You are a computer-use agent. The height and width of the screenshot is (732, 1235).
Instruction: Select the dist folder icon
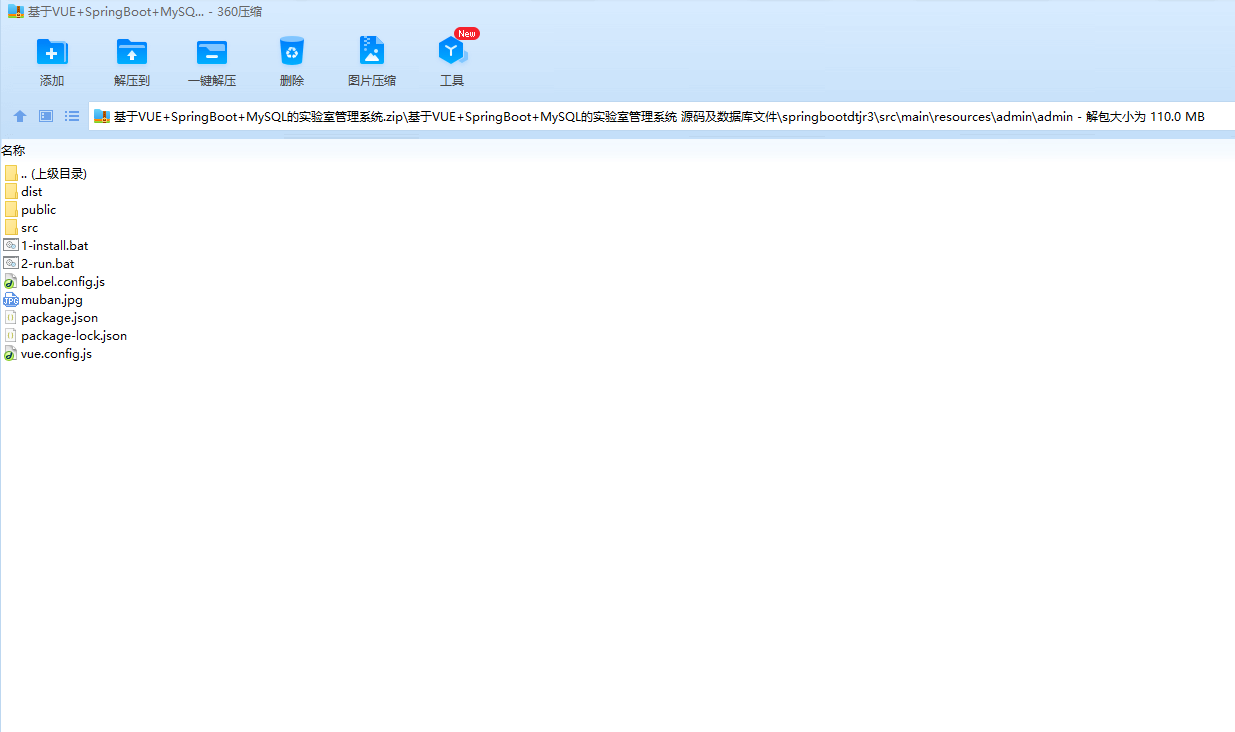coord(11,192)
